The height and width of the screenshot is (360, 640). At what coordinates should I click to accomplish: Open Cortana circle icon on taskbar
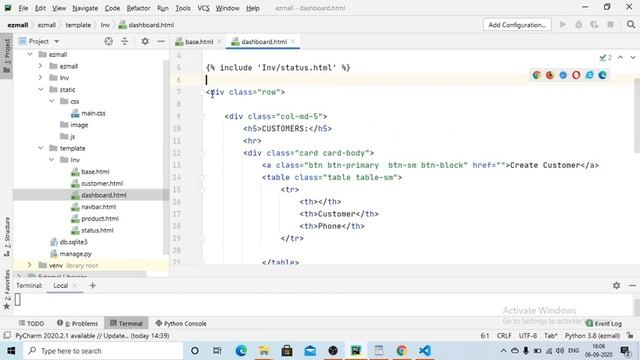pyautogui.click(x=195, y=351)
